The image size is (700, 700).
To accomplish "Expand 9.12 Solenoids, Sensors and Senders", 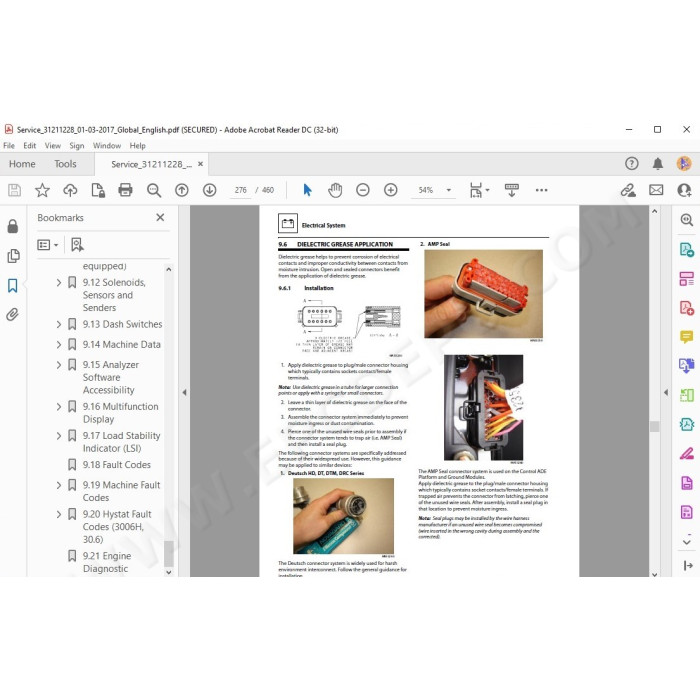I will tap(59, 283).
